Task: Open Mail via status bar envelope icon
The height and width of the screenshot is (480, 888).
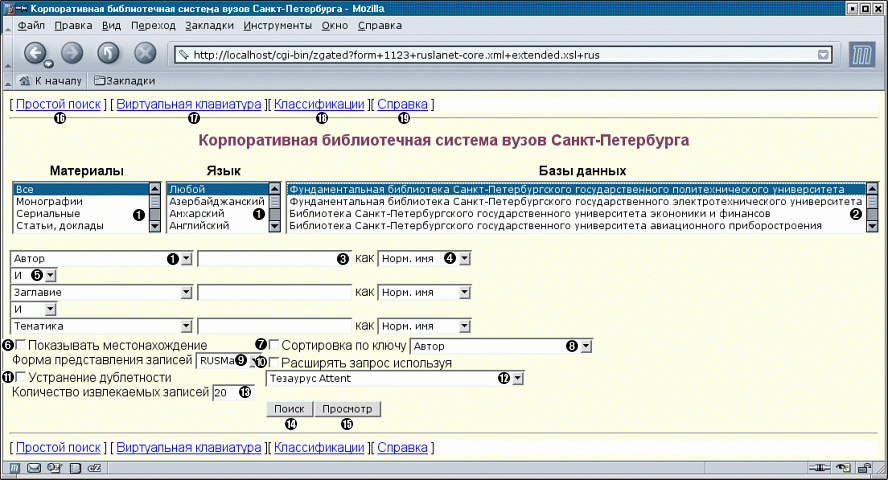Action: pyautogui.click(x=34, y=468)
